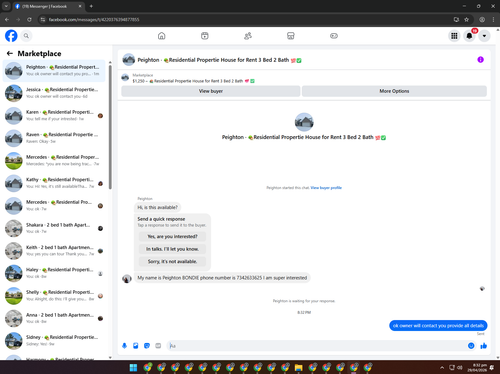
Task: Open Peighton conversation in list
Action: pyautogui.click(x=54, y=70)
